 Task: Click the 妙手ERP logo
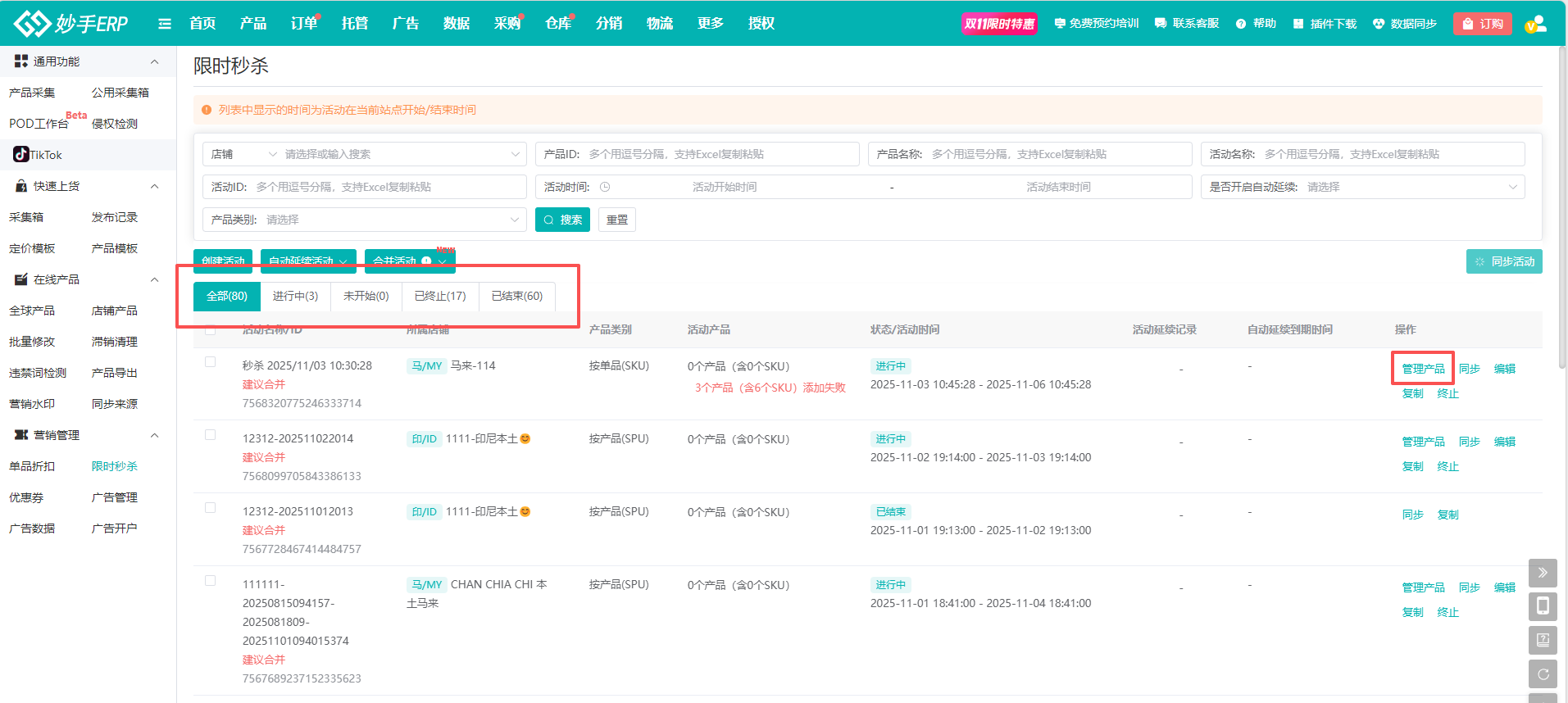pos(71,24)
